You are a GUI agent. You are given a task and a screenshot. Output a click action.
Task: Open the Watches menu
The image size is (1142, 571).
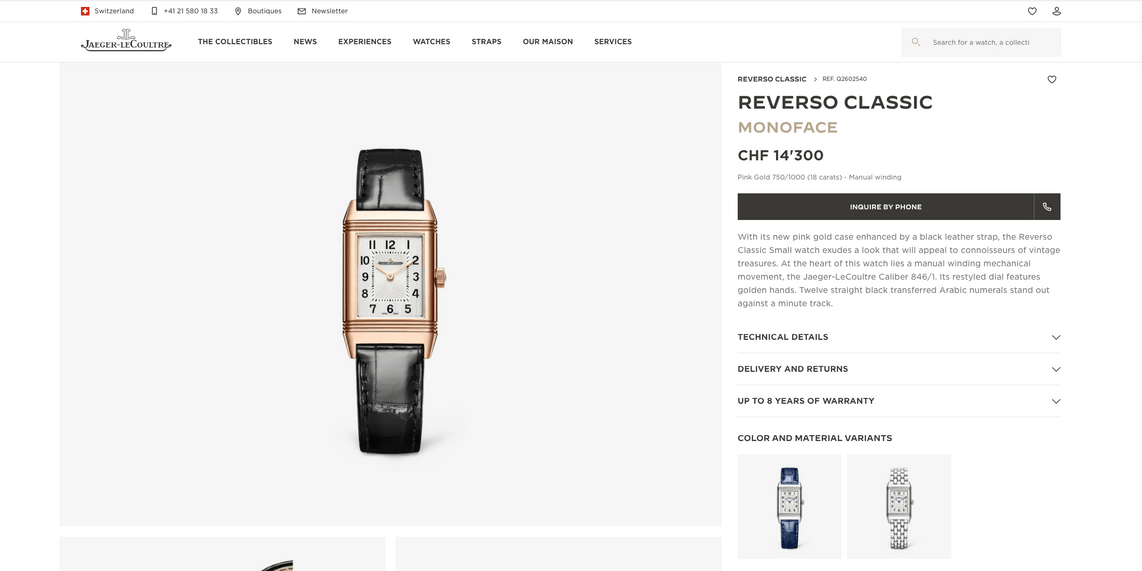[431, 42]
